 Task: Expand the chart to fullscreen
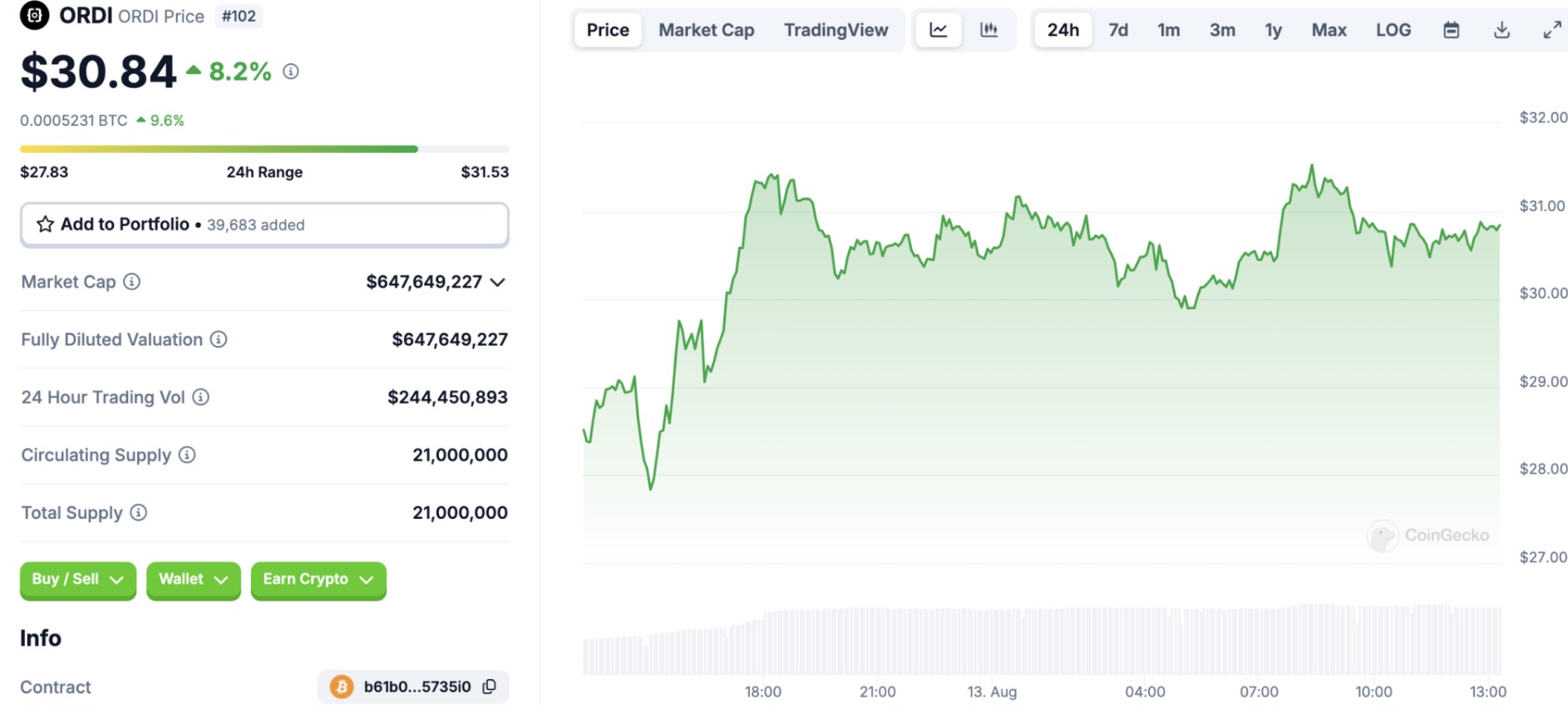tap(1551, 30)
